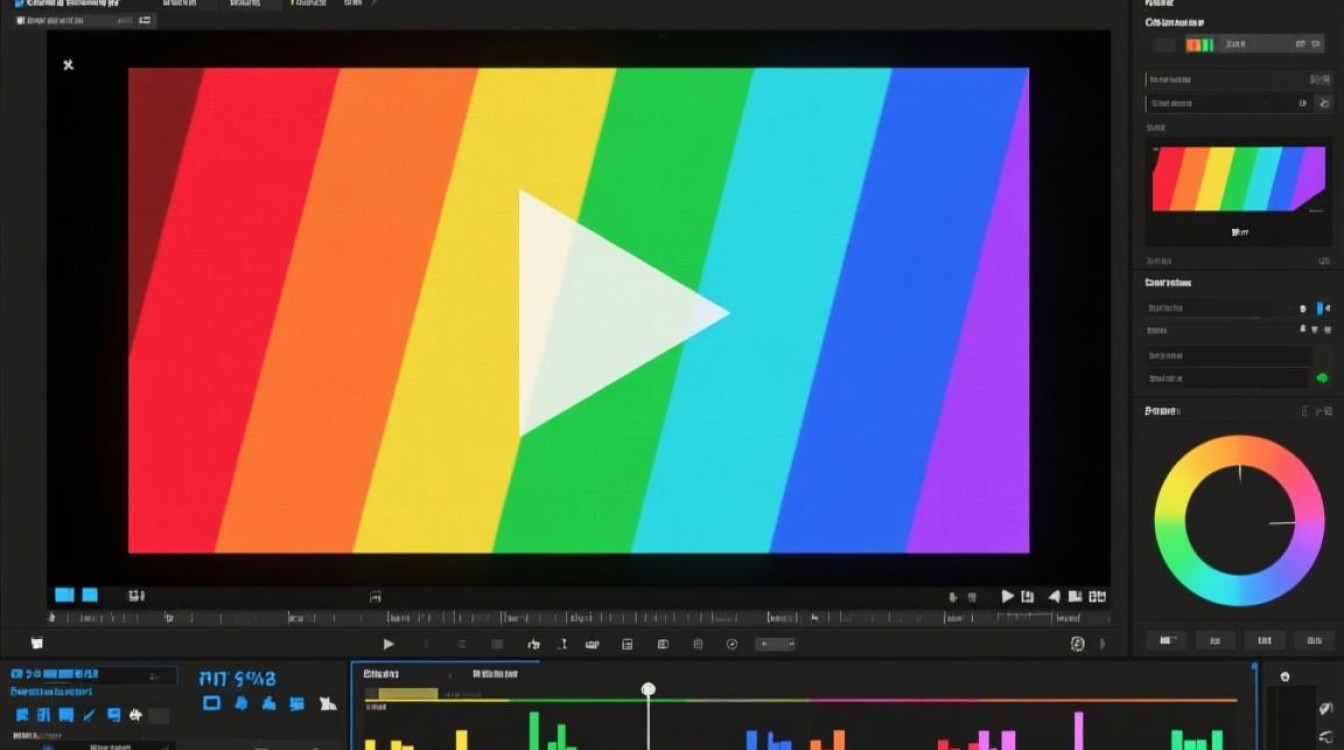Select the tall green bar left of the playhead
This screenshot has height=750, width=1344.
coord(534,731)
